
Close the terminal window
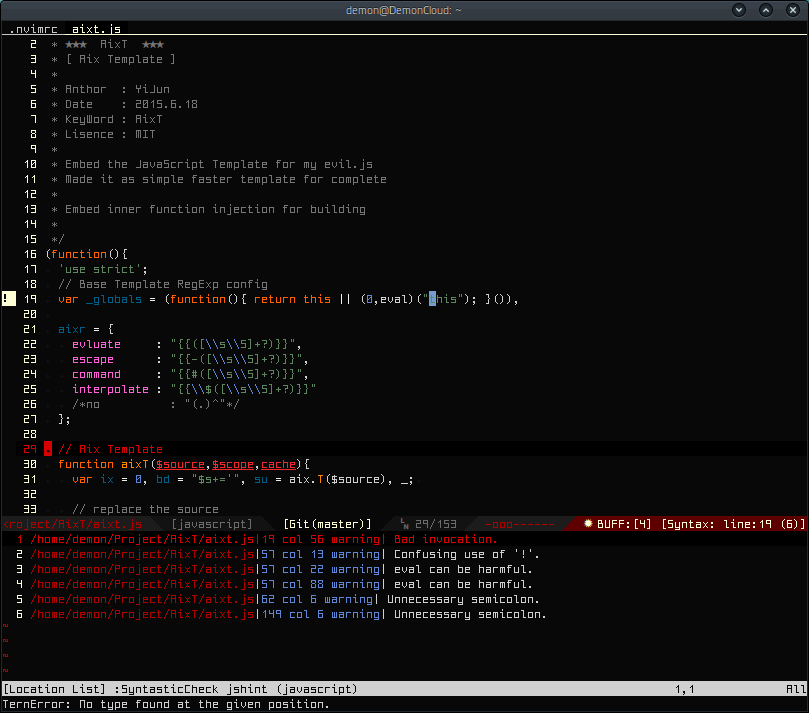tap(792, 10)
